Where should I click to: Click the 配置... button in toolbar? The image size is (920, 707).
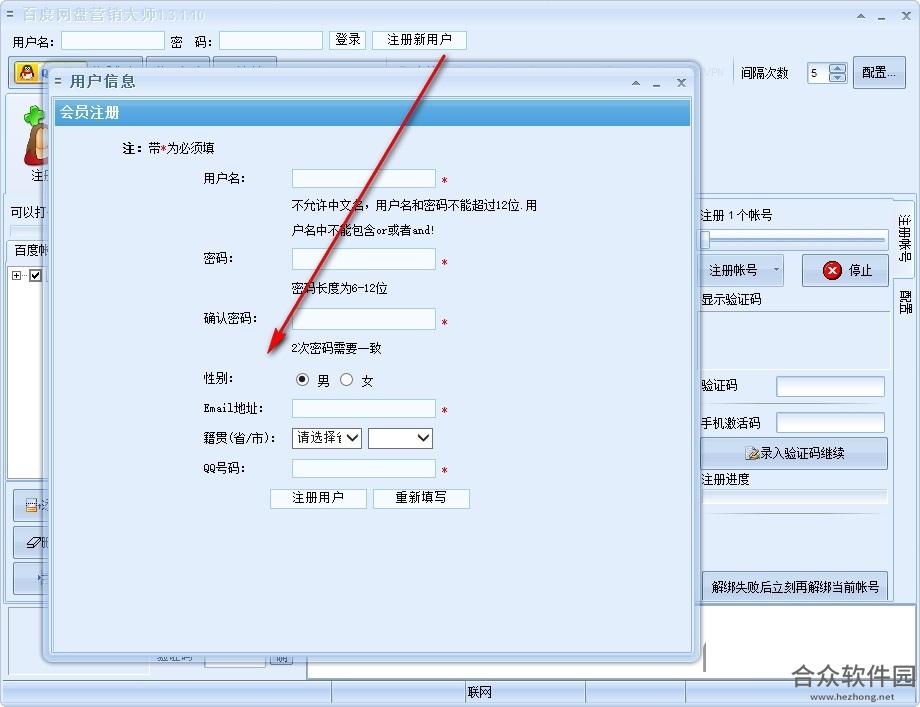point(879,73)
